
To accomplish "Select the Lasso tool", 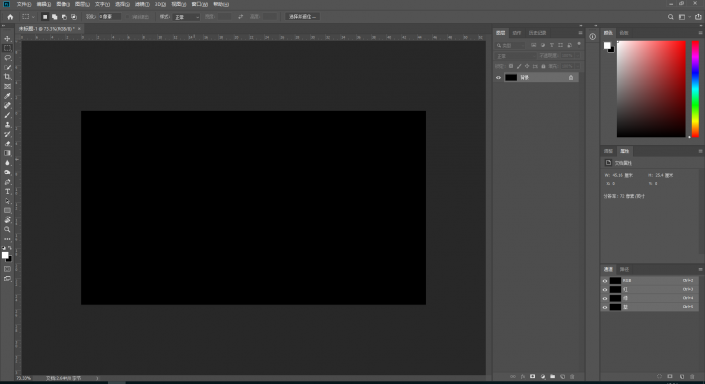I will coord(7,58).
